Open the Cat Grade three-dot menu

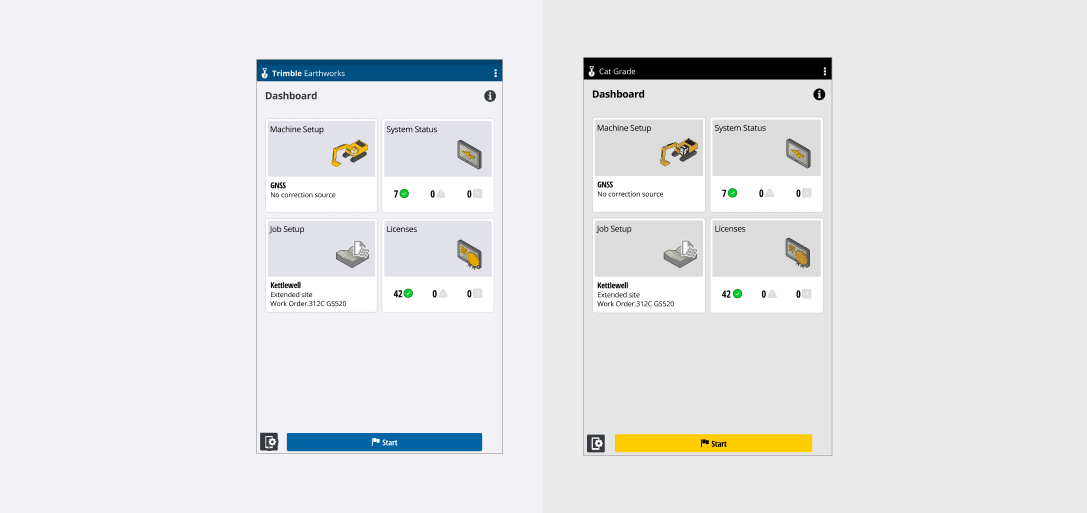click(824, 71)
